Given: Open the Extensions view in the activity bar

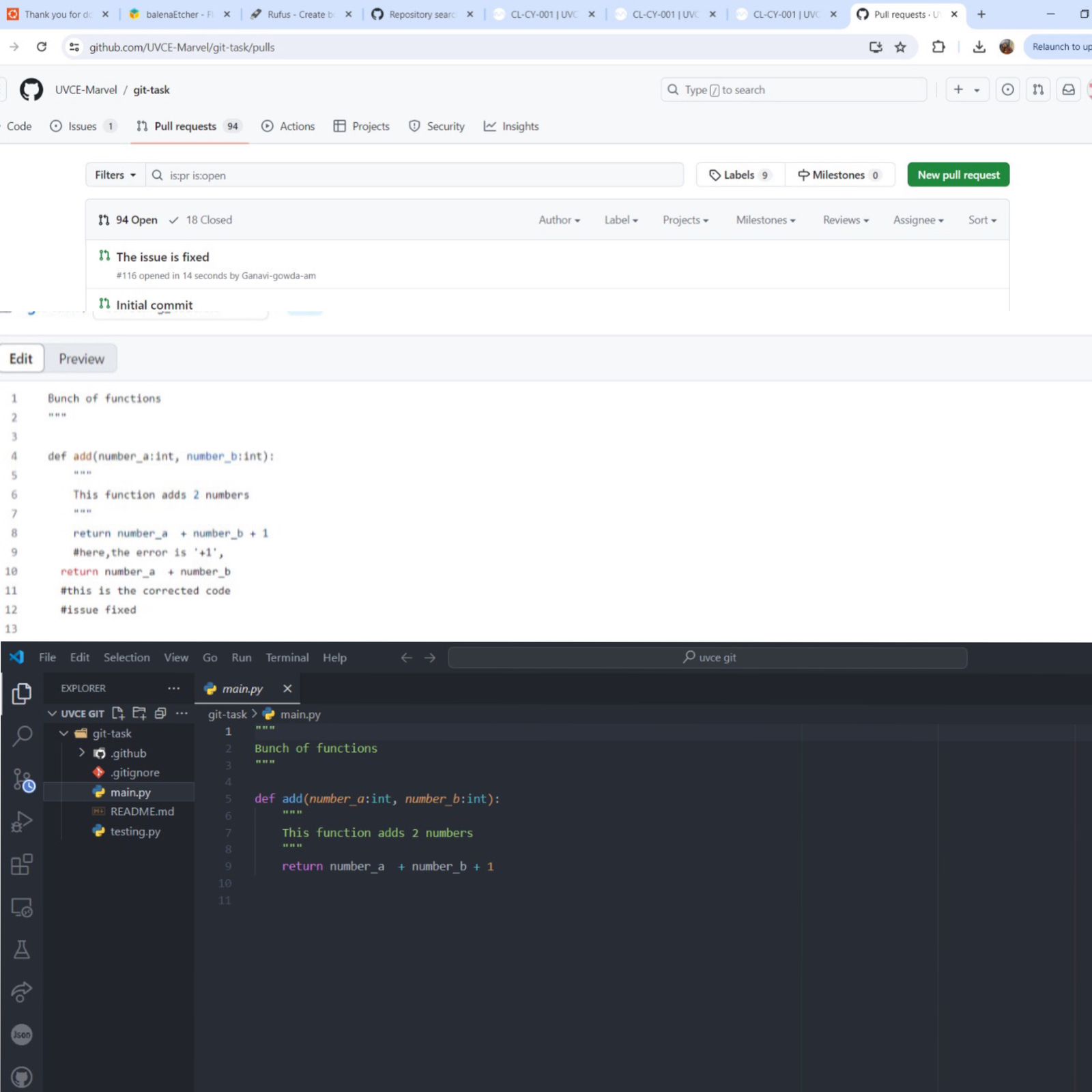Looking at the screenshot, I should coord(22,865).
